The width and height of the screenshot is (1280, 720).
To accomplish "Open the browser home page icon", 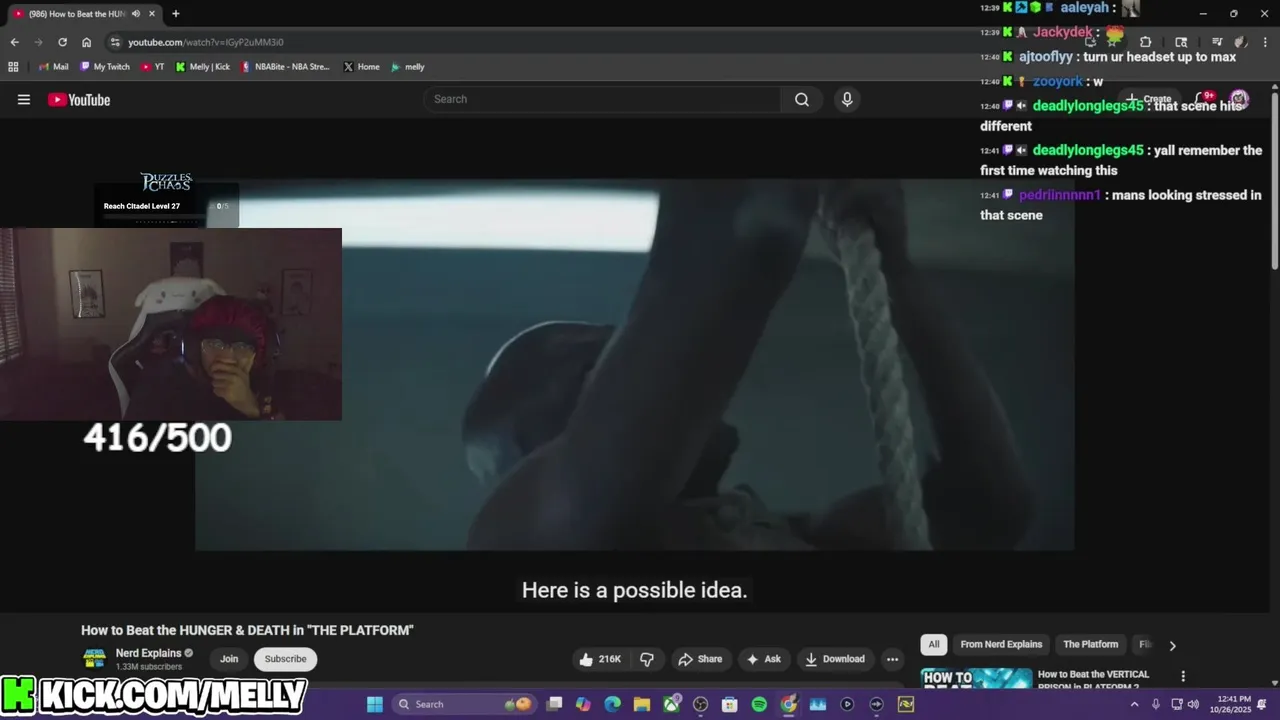I will tap(86, 42).
